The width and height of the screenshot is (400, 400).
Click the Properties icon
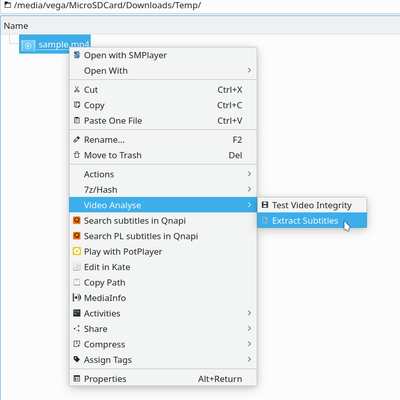click(77, 378)
